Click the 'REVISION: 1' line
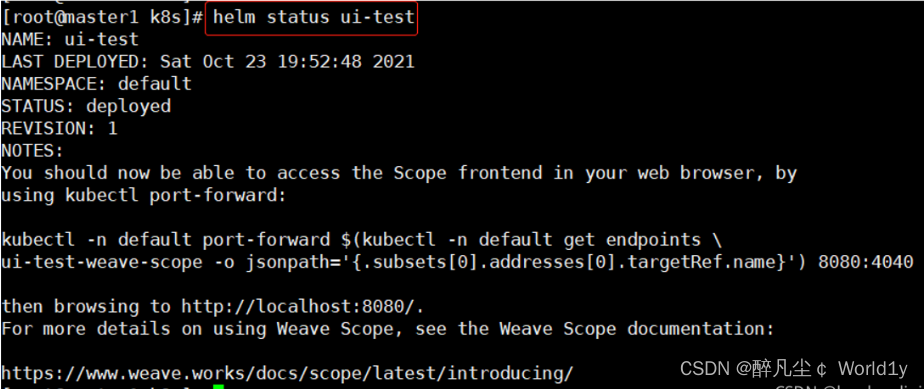The width and height of the screenshot is (924, 389). (60, 128)
